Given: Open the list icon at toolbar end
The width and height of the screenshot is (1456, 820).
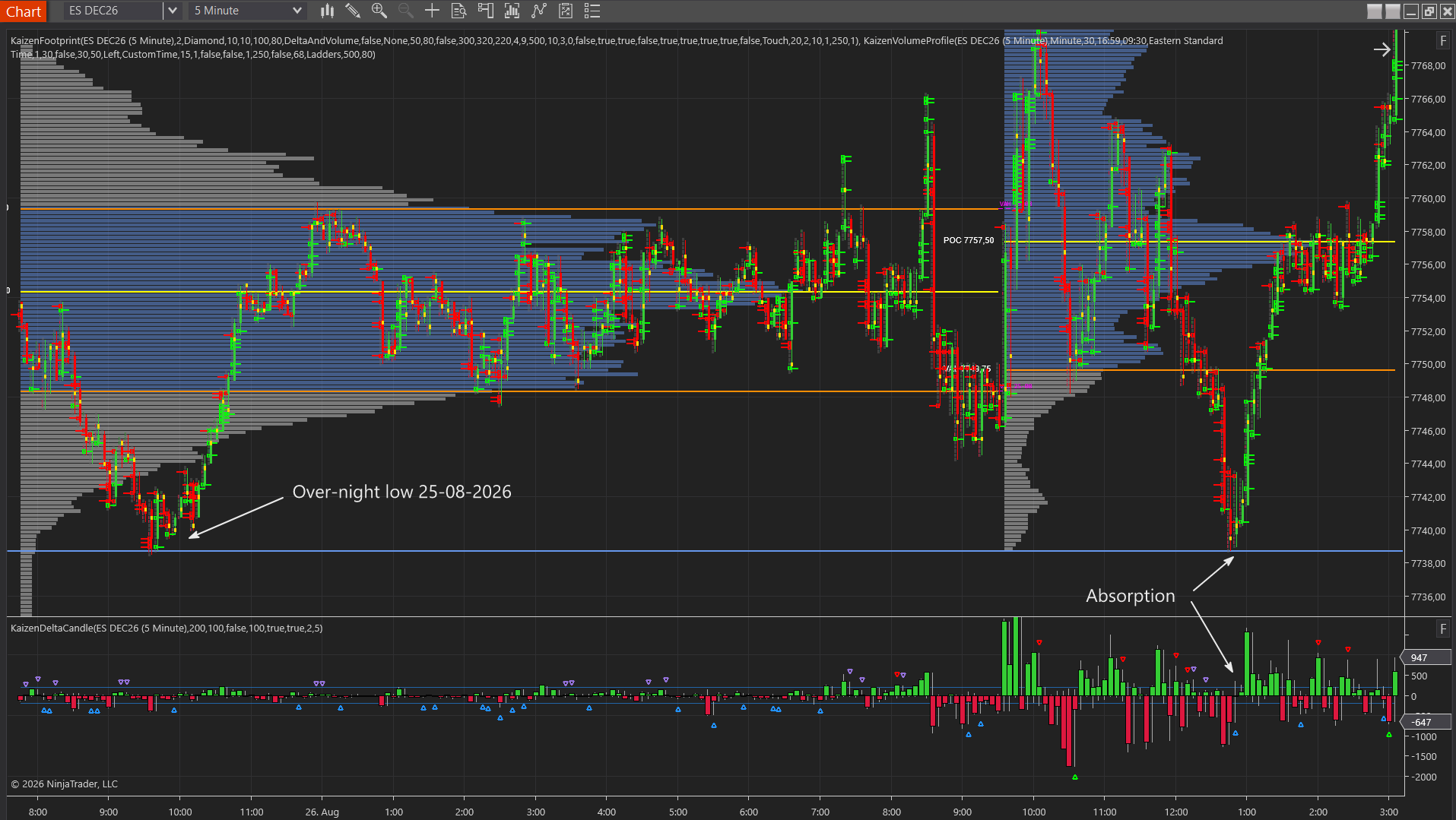Looking at the screenshot, I should coord(592,11).
